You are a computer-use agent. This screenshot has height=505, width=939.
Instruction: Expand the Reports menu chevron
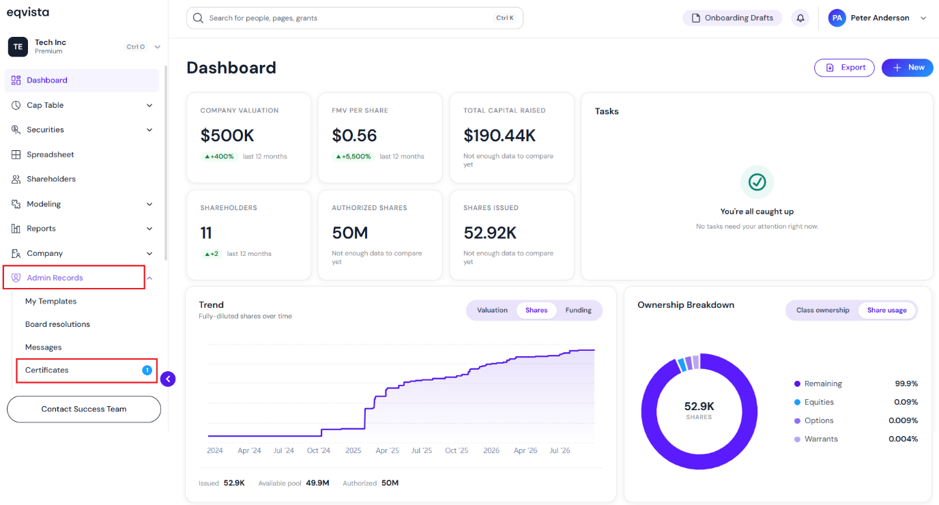point(149,229)
